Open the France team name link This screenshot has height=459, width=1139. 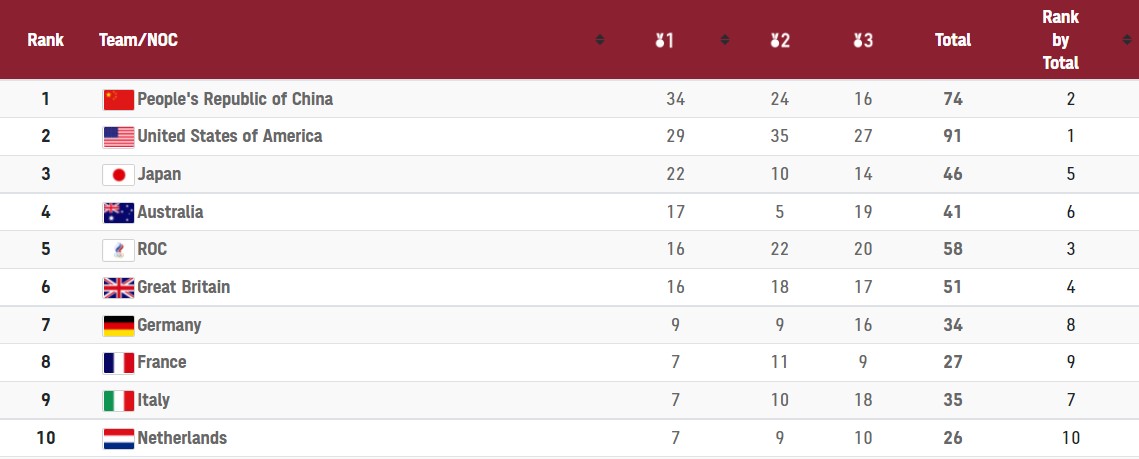pyautogui.click(x=162, y=362)
